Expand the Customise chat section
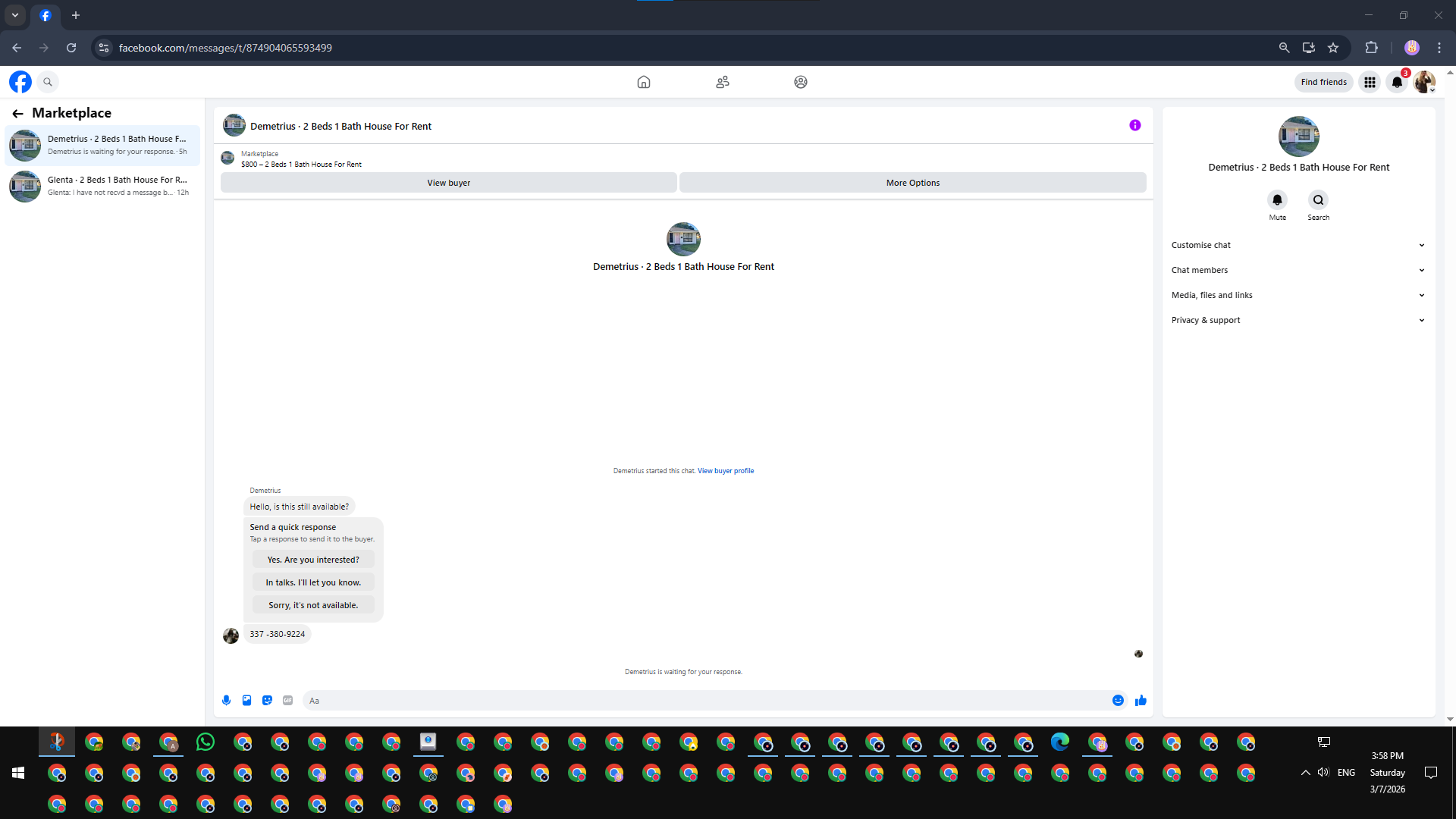This screenshot has height=819, width=1456. point(1298,245)
